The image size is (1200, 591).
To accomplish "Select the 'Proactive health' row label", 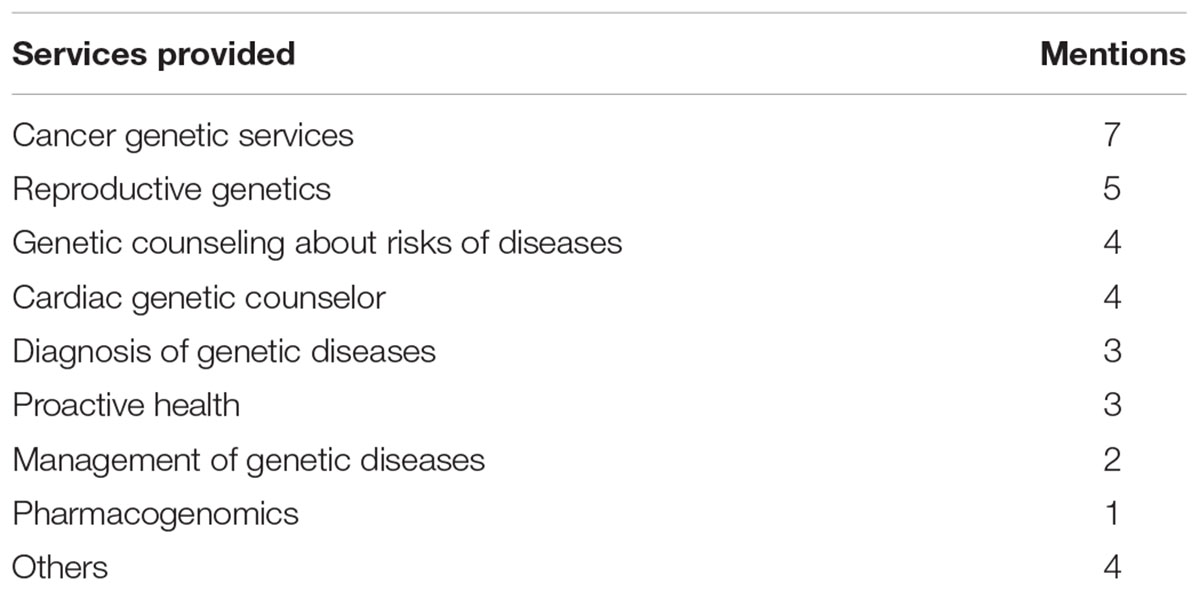I will (126, 405).
